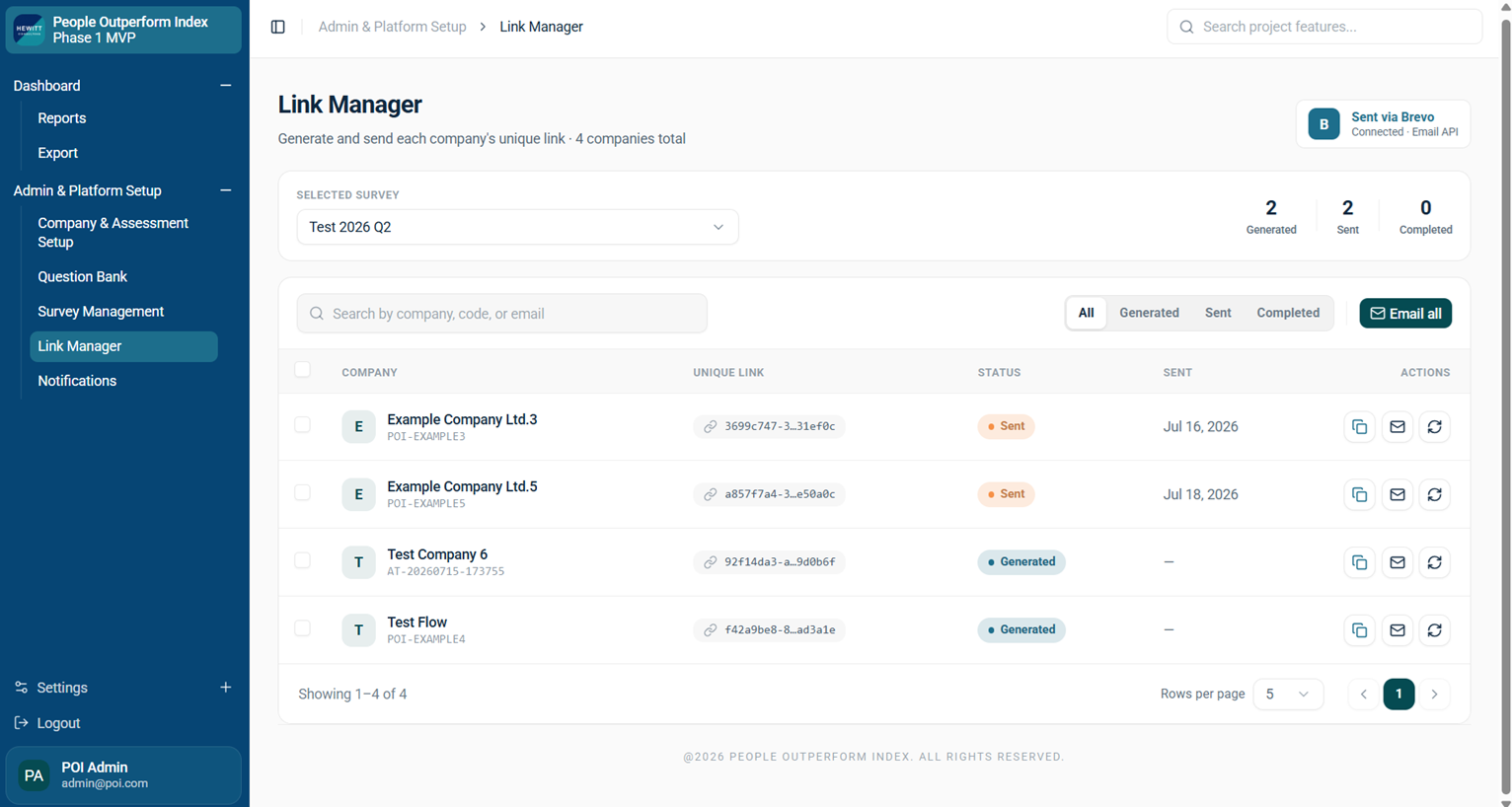
Task: Filter the list by Sent tab
Action: (1218, 313)
